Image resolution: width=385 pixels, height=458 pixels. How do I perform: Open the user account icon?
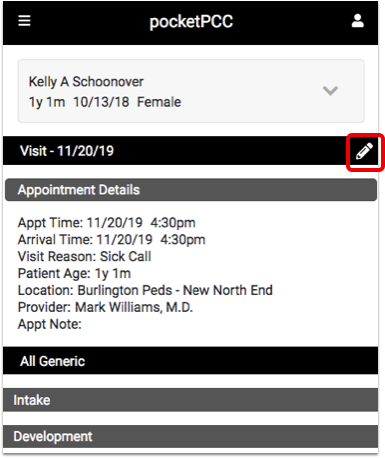[358, 21]
